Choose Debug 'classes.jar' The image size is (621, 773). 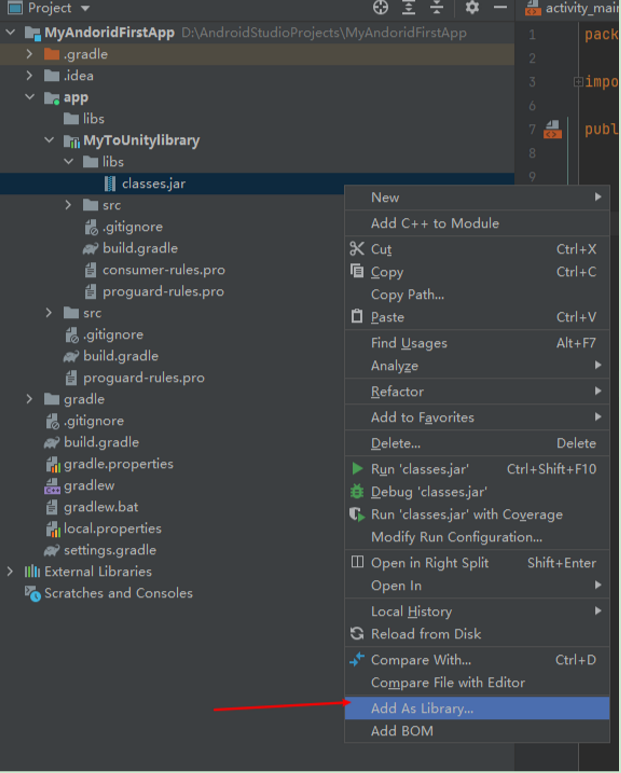(477, 492)
